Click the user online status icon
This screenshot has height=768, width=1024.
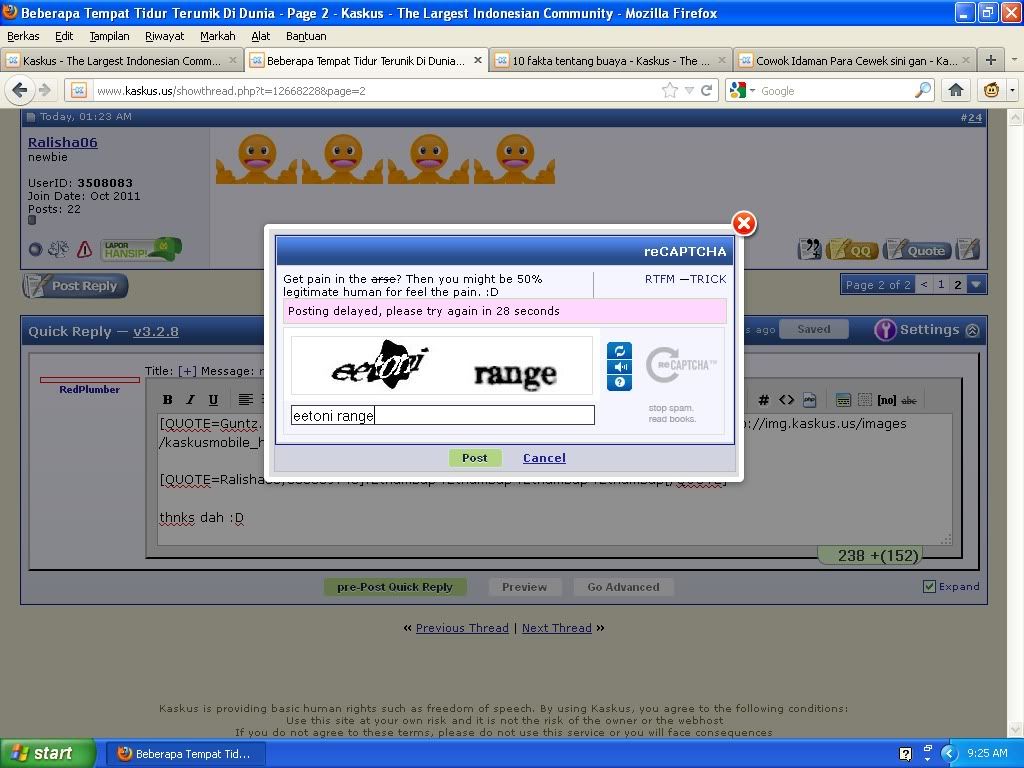35,249
